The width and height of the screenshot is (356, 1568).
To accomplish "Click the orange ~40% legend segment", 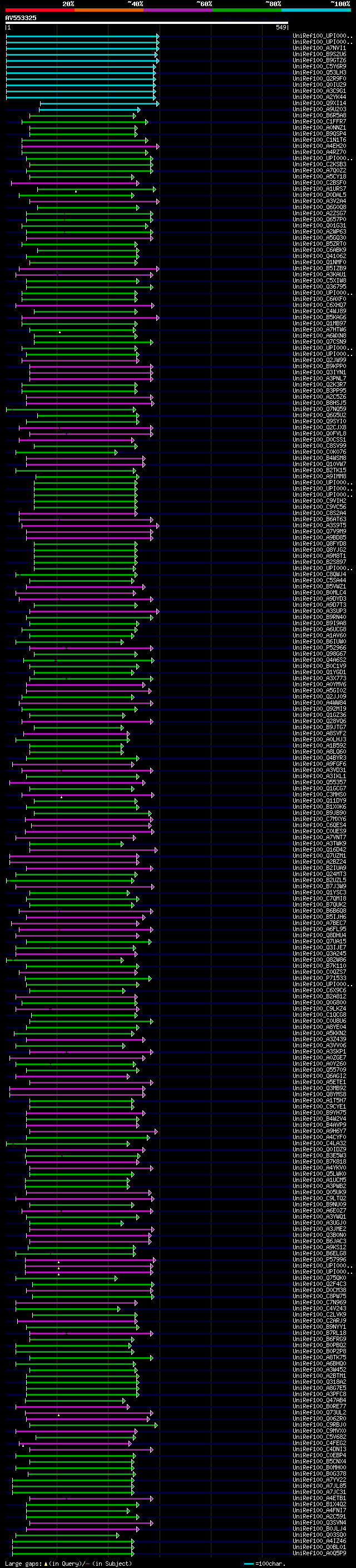I will (109, 10).
